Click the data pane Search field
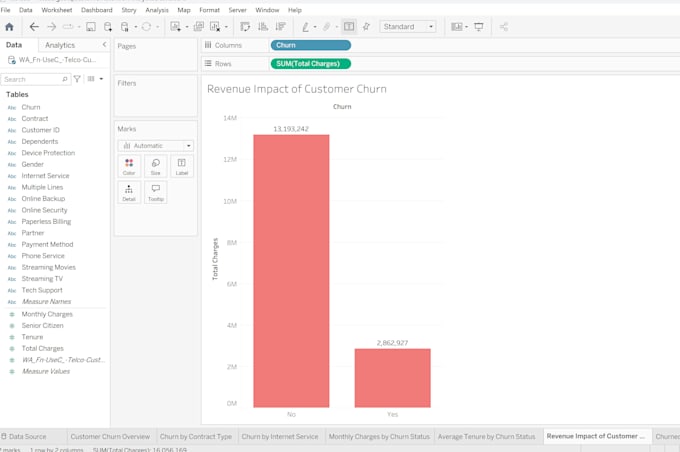Screen dimensions: 680x452 (35, 79)
